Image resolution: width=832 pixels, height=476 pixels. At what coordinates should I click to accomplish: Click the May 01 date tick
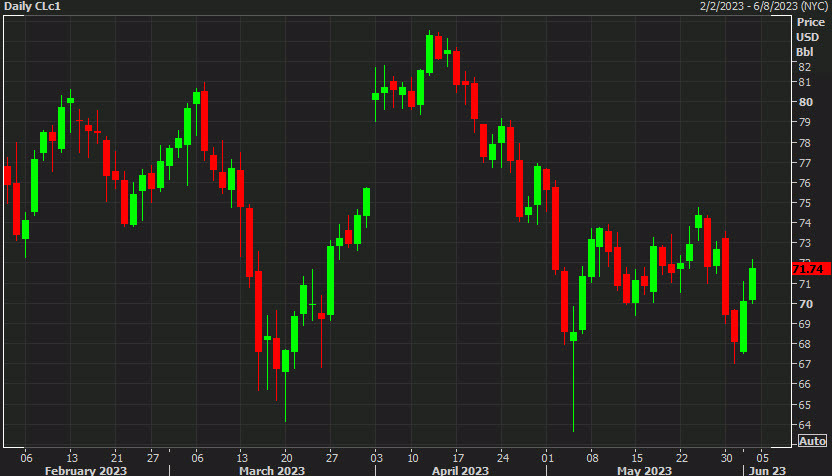[548, 457]
